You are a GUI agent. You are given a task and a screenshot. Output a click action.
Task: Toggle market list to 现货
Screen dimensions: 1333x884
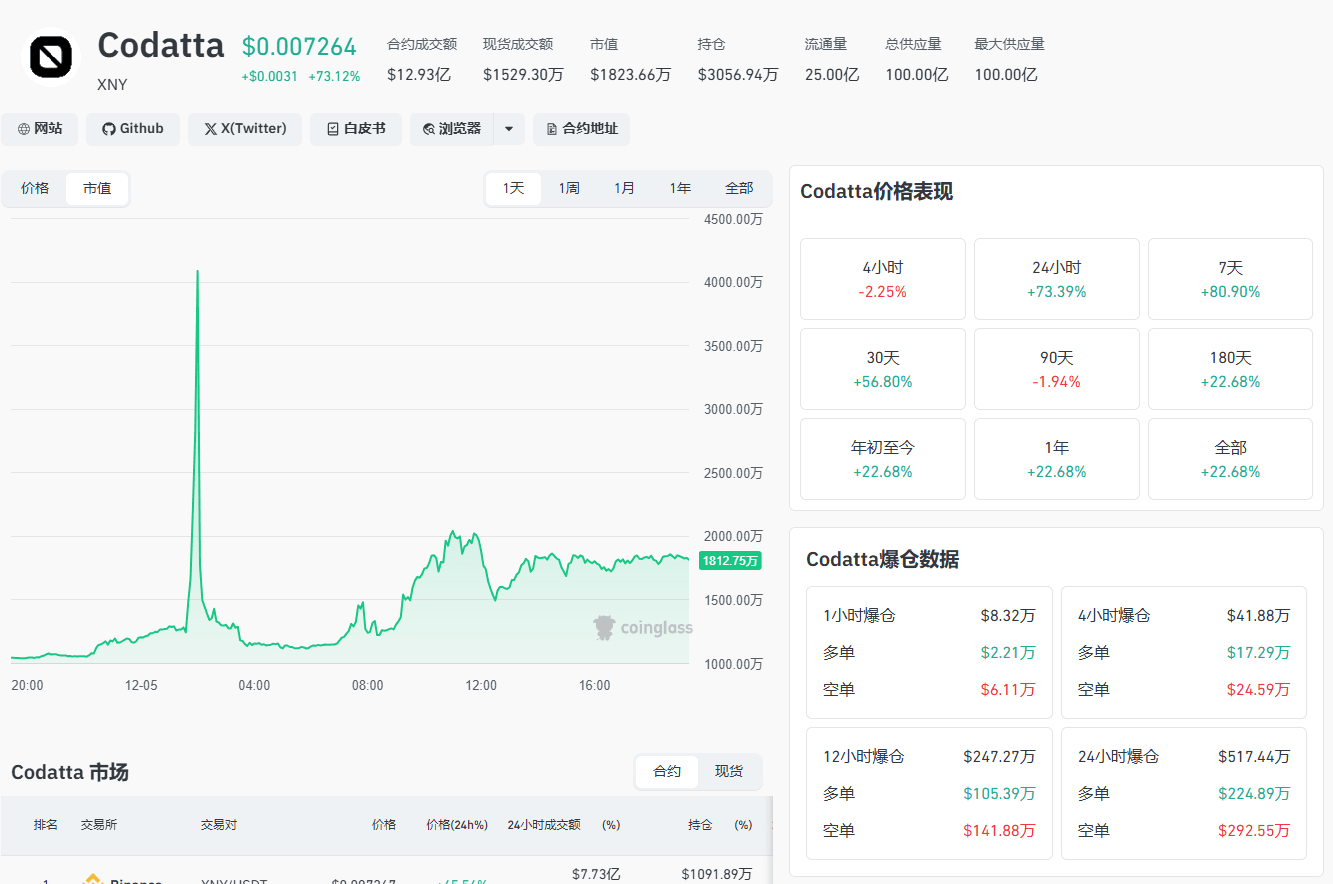tap(729, 771)
